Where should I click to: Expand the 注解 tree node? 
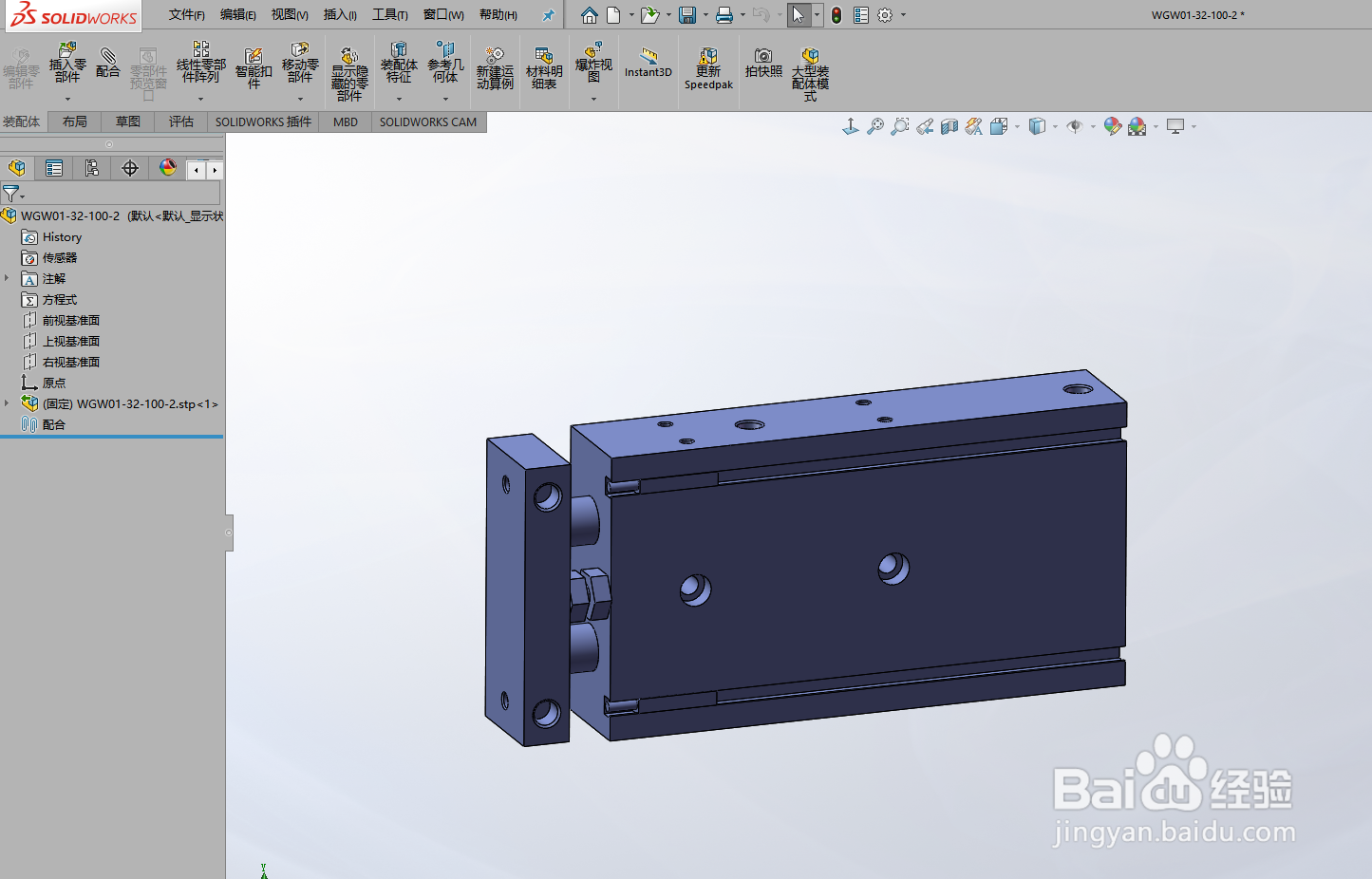pos(9,278)
